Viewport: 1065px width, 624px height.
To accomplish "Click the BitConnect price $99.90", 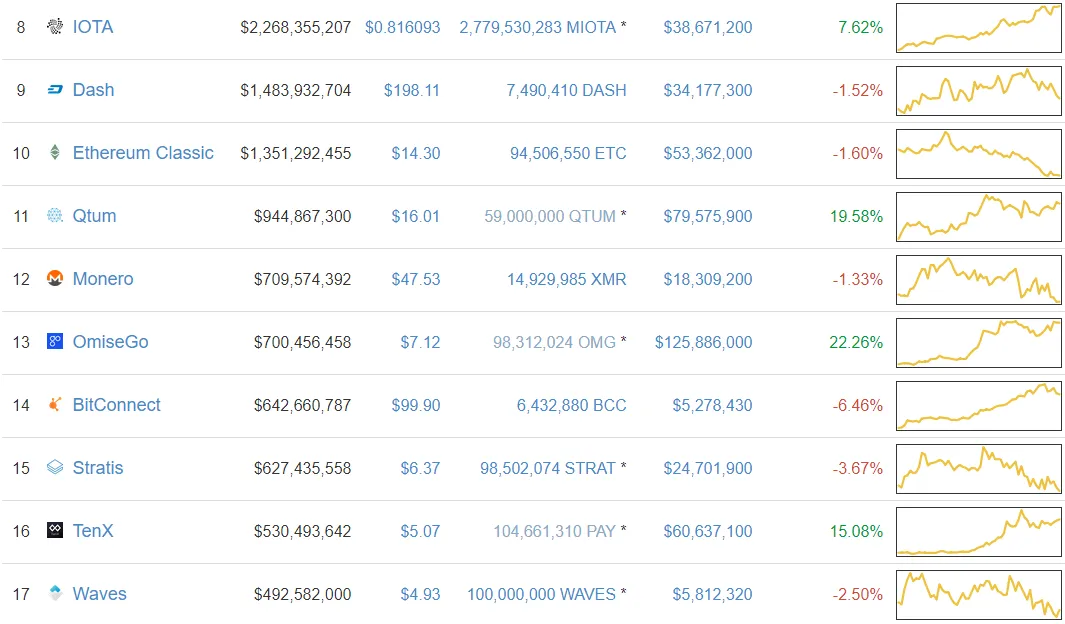I will point(416,405).
